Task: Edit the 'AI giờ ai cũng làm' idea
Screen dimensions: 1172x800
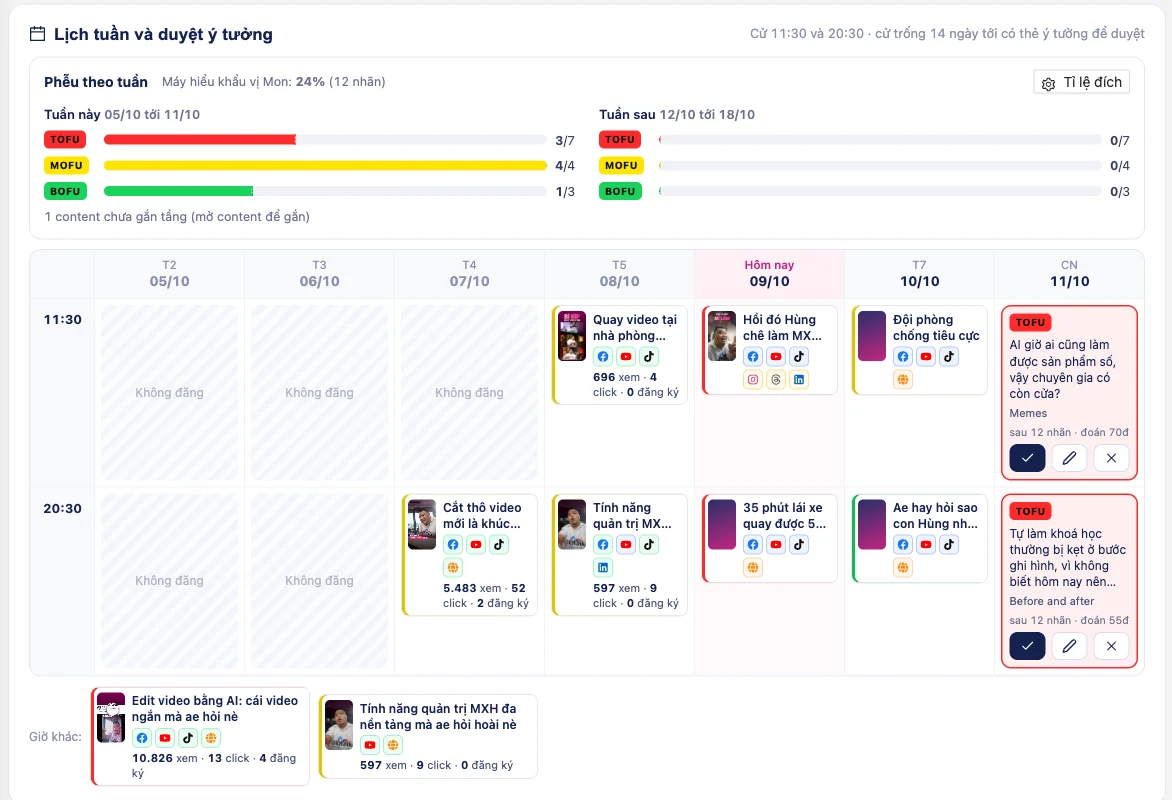Action: click(1069, 458)
